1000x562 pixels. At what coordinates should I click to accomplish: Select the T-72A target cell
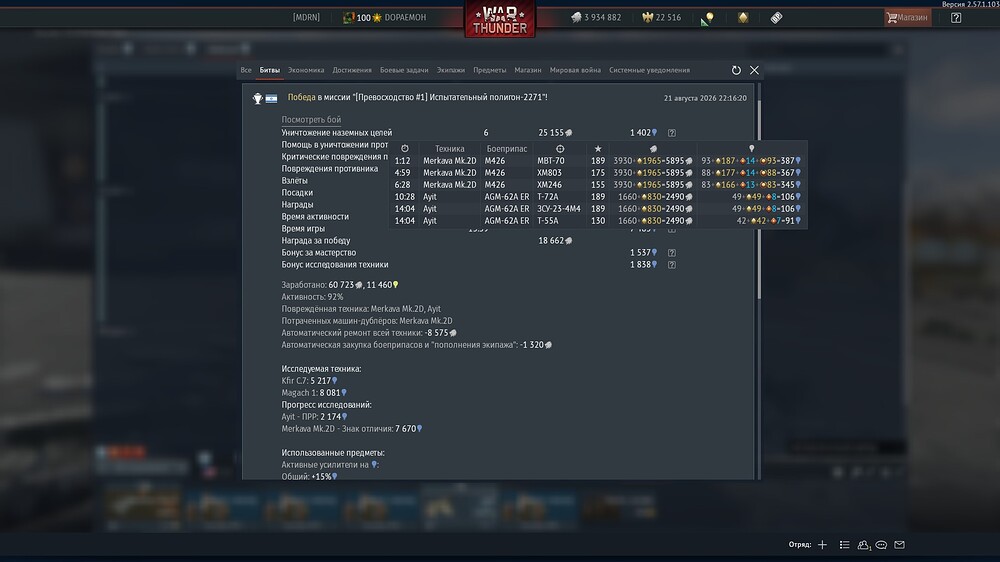point(548,197)
